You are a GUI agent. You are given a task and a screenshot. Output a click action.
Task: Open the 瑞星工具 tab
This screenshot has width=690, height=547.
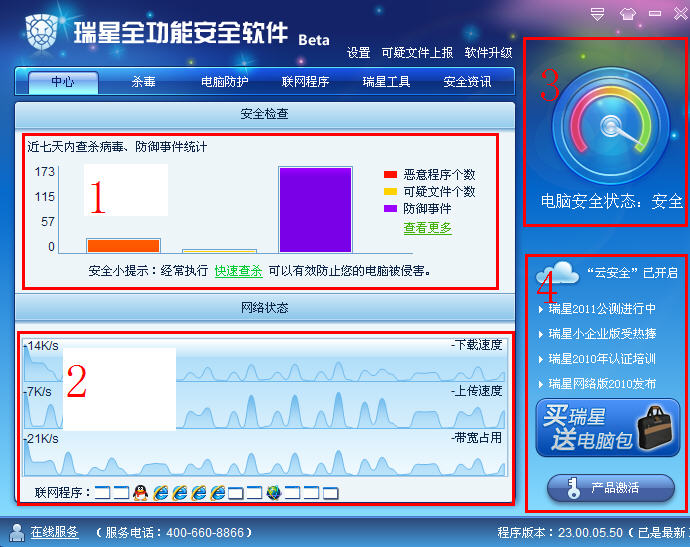(x=386, y=82)
